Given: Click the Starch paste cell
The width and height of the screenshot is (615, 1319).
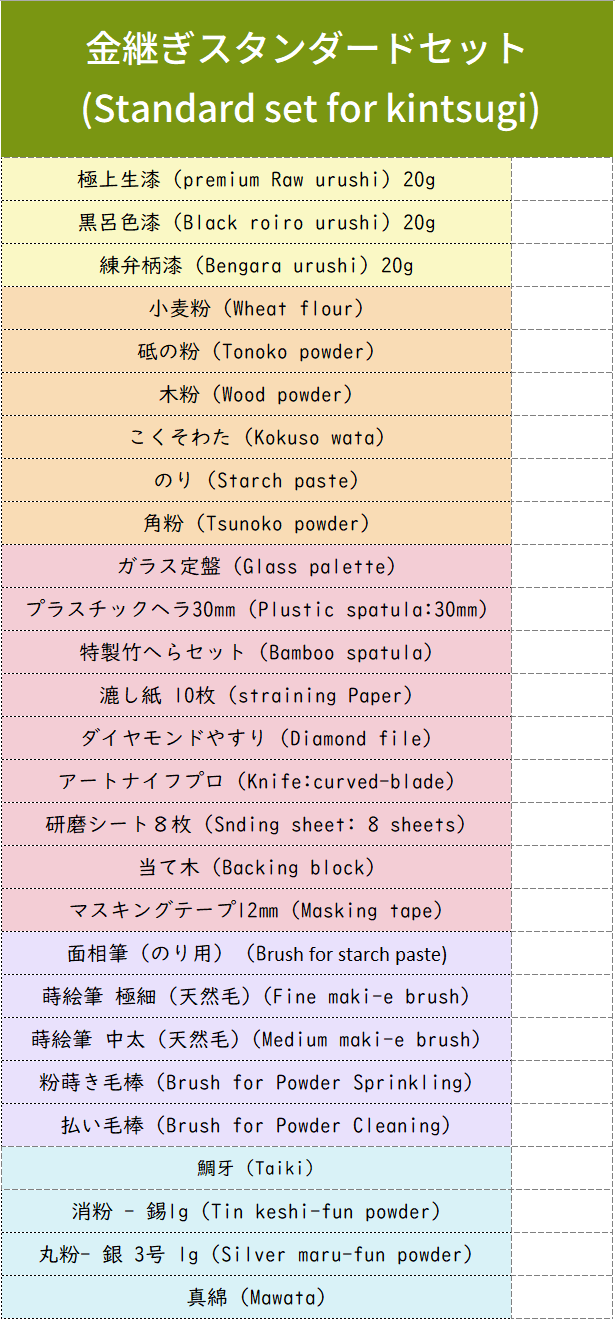Looking at the screenshot, I should pos(256,480).
